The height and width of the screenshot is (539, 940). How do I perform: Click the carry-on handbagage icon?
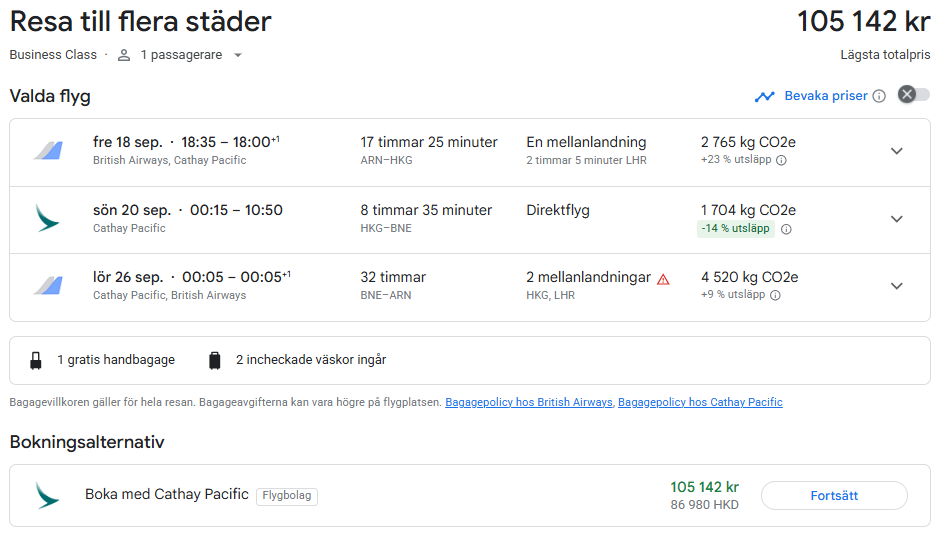click(36, 360)
